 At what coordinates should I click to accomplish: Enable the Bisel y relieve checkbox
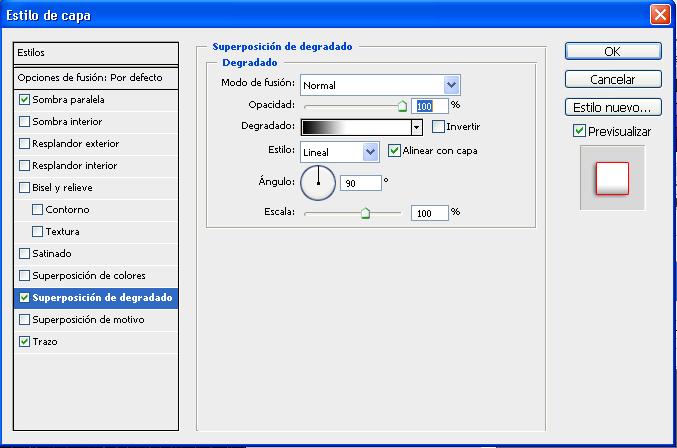coord(25,188)
